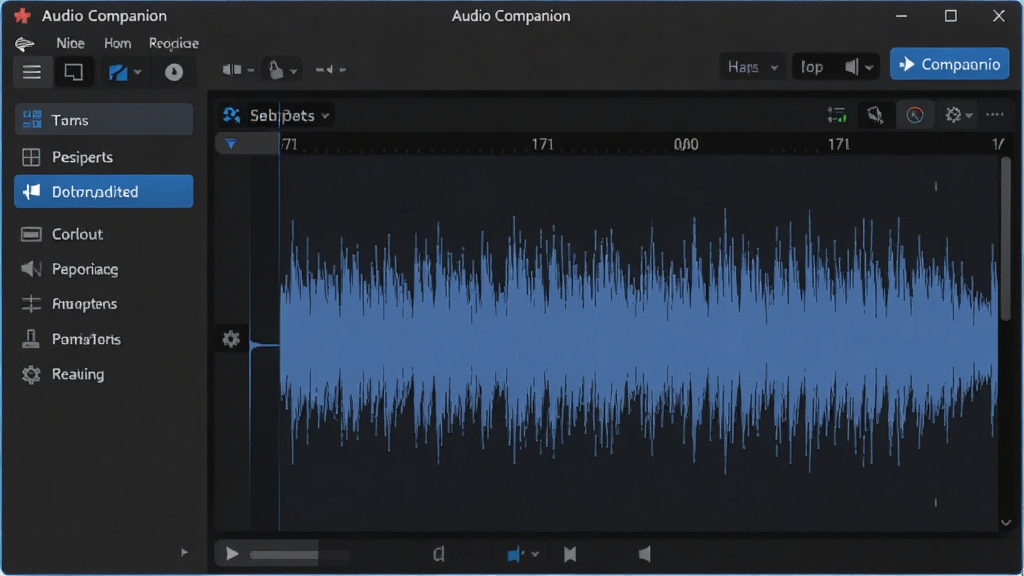Image resolution: width=1024 pixels, height=576 pixels.
Task: Click the bookmark marker icon in transport
Action: pyautogui.click(x=569, y=554)
